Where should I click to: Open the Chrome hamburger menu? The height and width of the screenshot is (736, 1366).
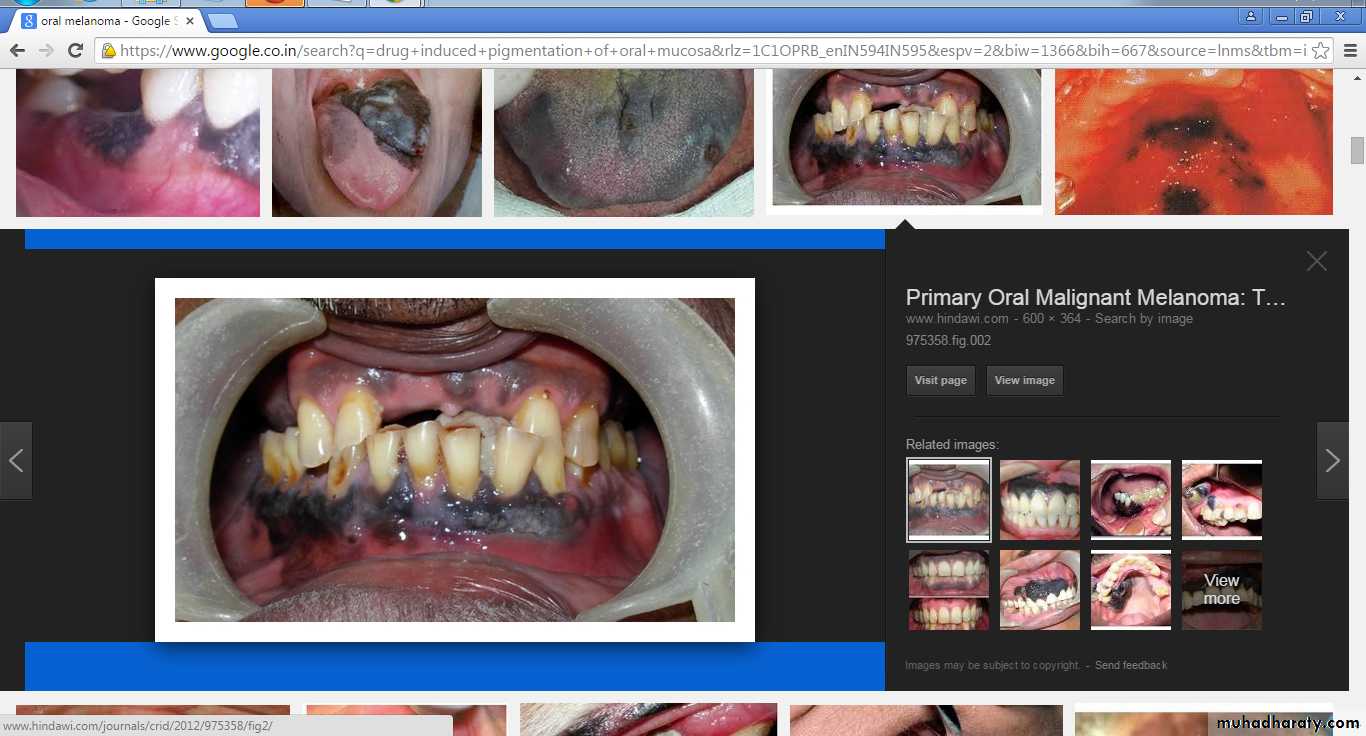point(1350,50)
